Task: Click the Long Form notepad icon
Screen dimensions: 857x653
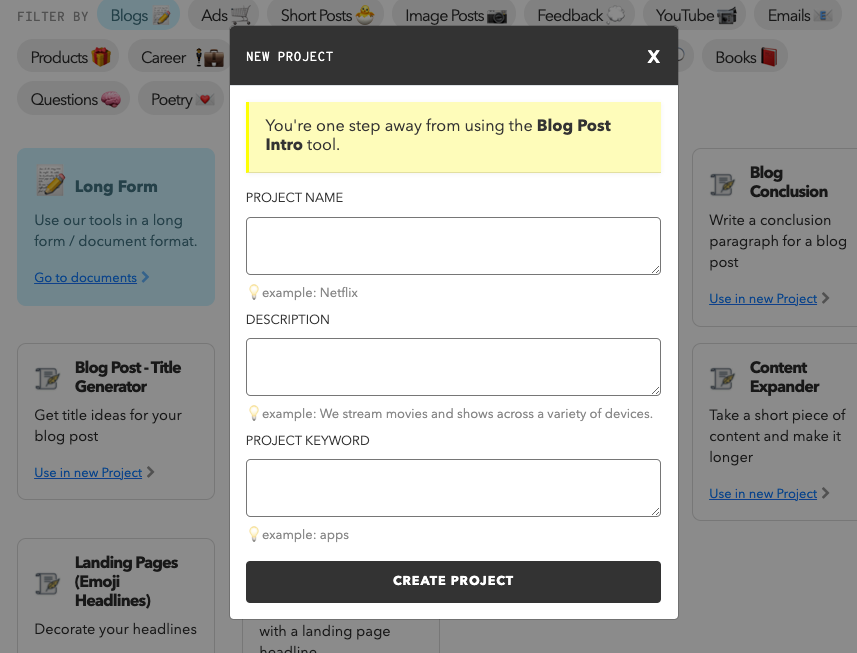Action: pos(50,181)
